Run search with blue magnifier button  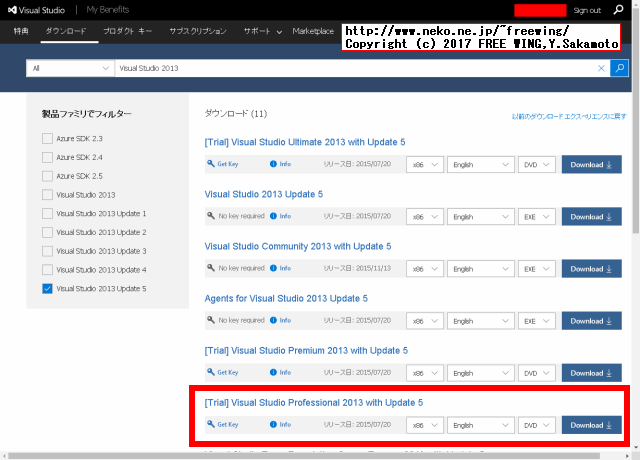pyautogui.click(x=619, y=68)
